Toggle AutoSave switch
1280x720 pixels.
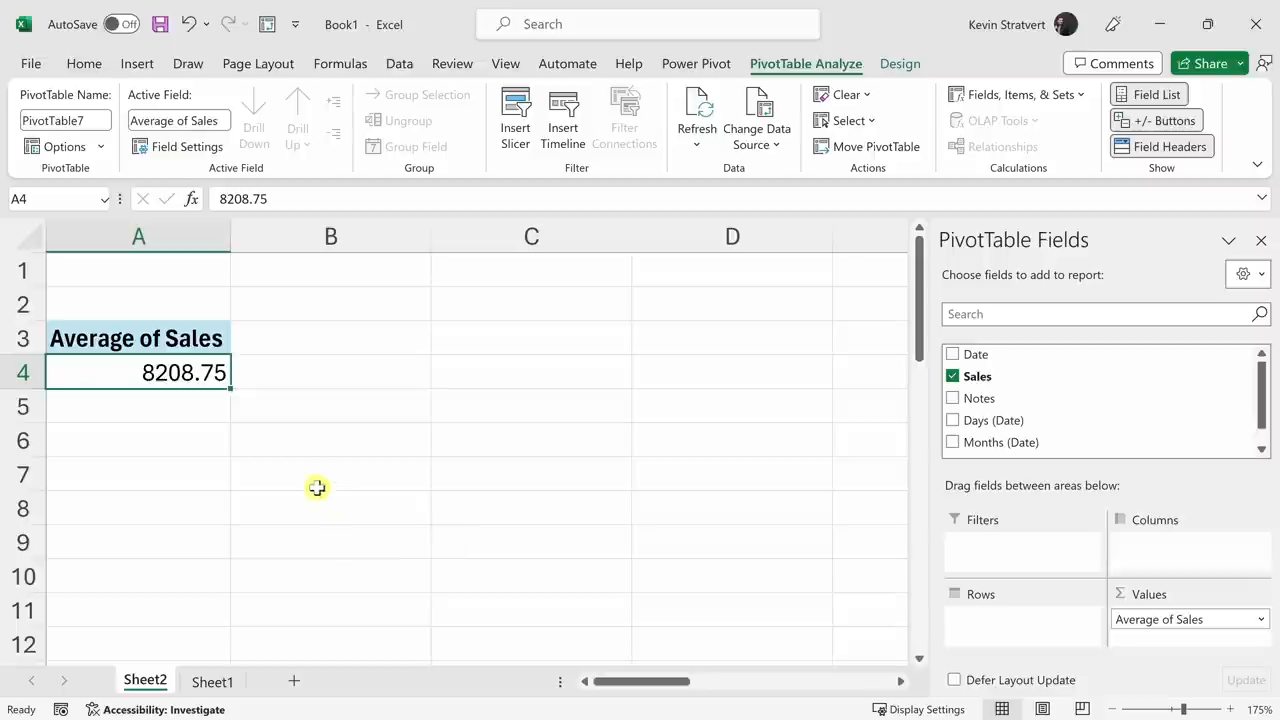coord(121,24)
